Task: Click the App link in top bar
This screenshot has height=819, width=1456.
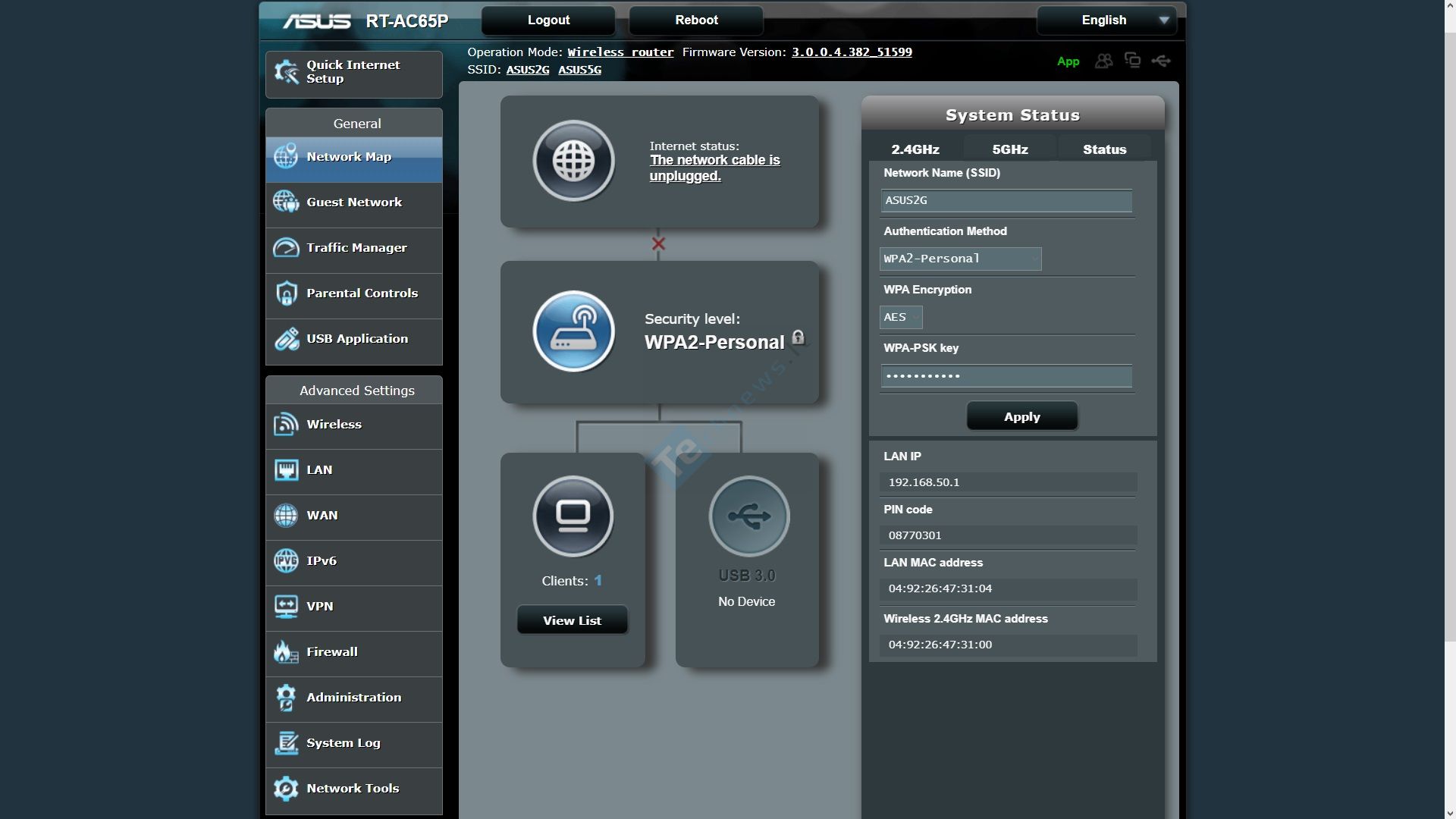Action: tap(1068, 61)
